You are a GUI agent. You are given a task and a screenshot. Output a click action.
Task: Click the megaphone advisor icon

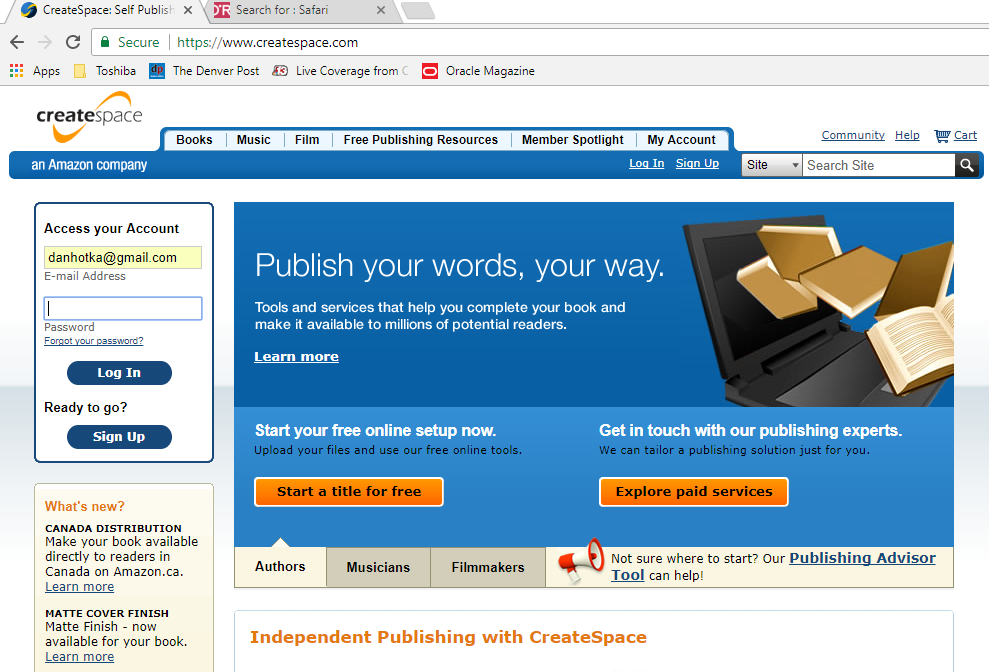[x=580, y=560]
